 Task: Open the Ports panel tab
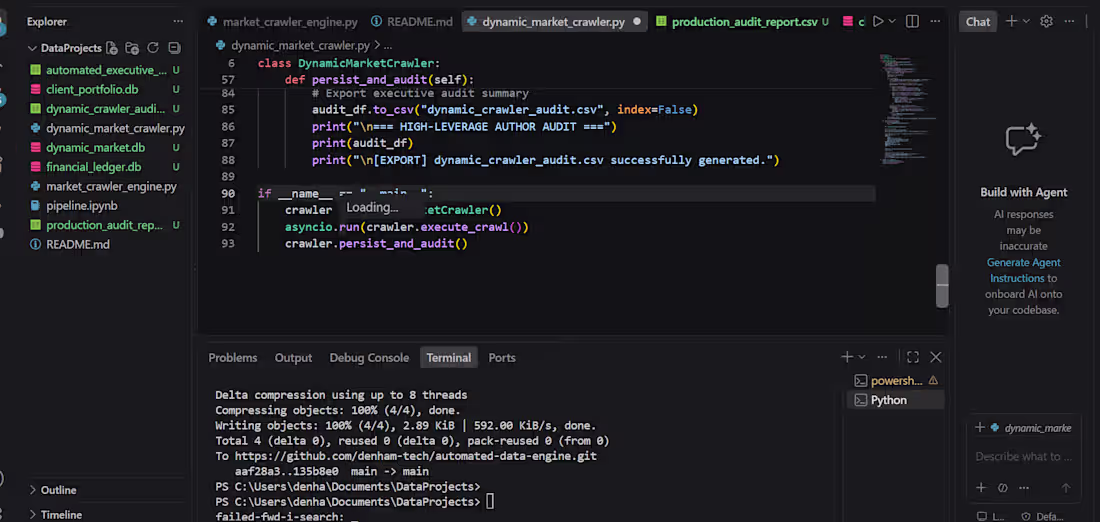(x=502, y=357)
